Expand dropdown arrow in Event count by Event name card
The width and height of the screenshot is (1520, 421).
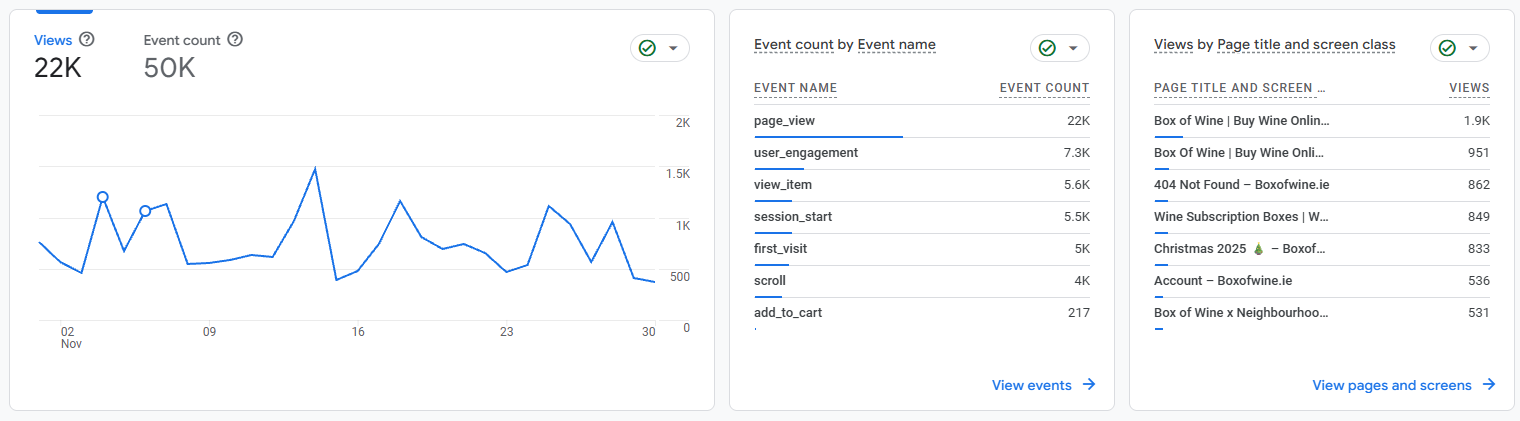1073,48
